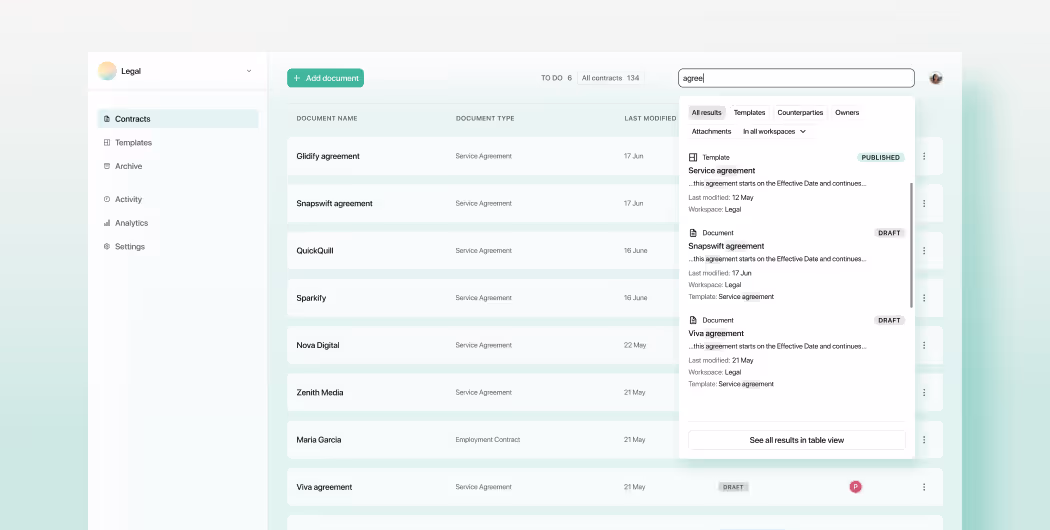
Task: Open the Contracts sidebar section
Action: point(178,119)
